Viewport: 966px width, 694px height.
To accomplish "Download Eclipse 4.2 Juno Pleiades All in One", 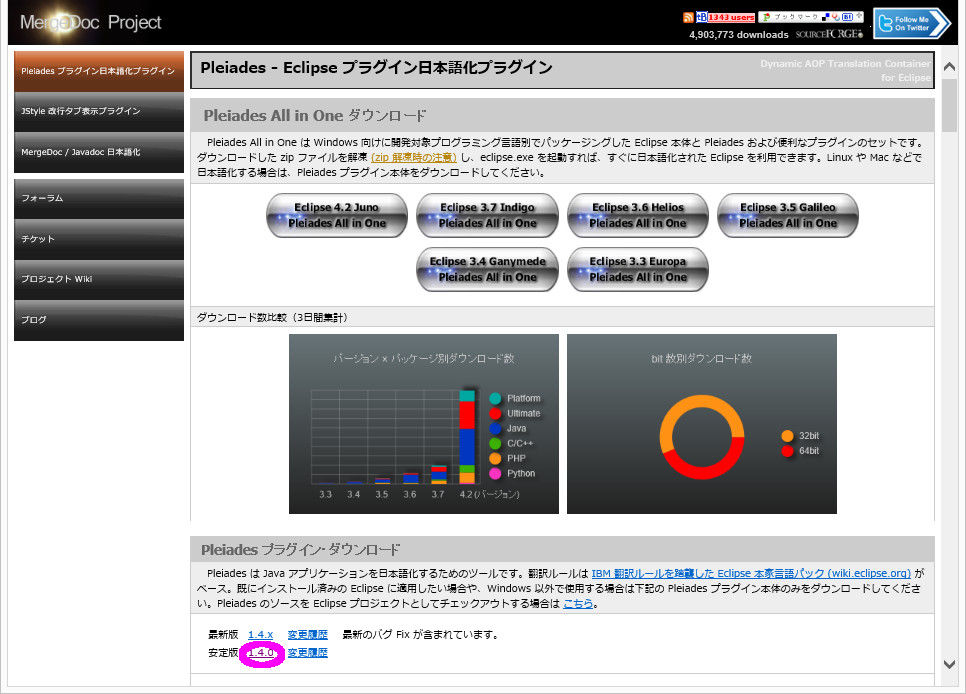I will tap(336, 214).
